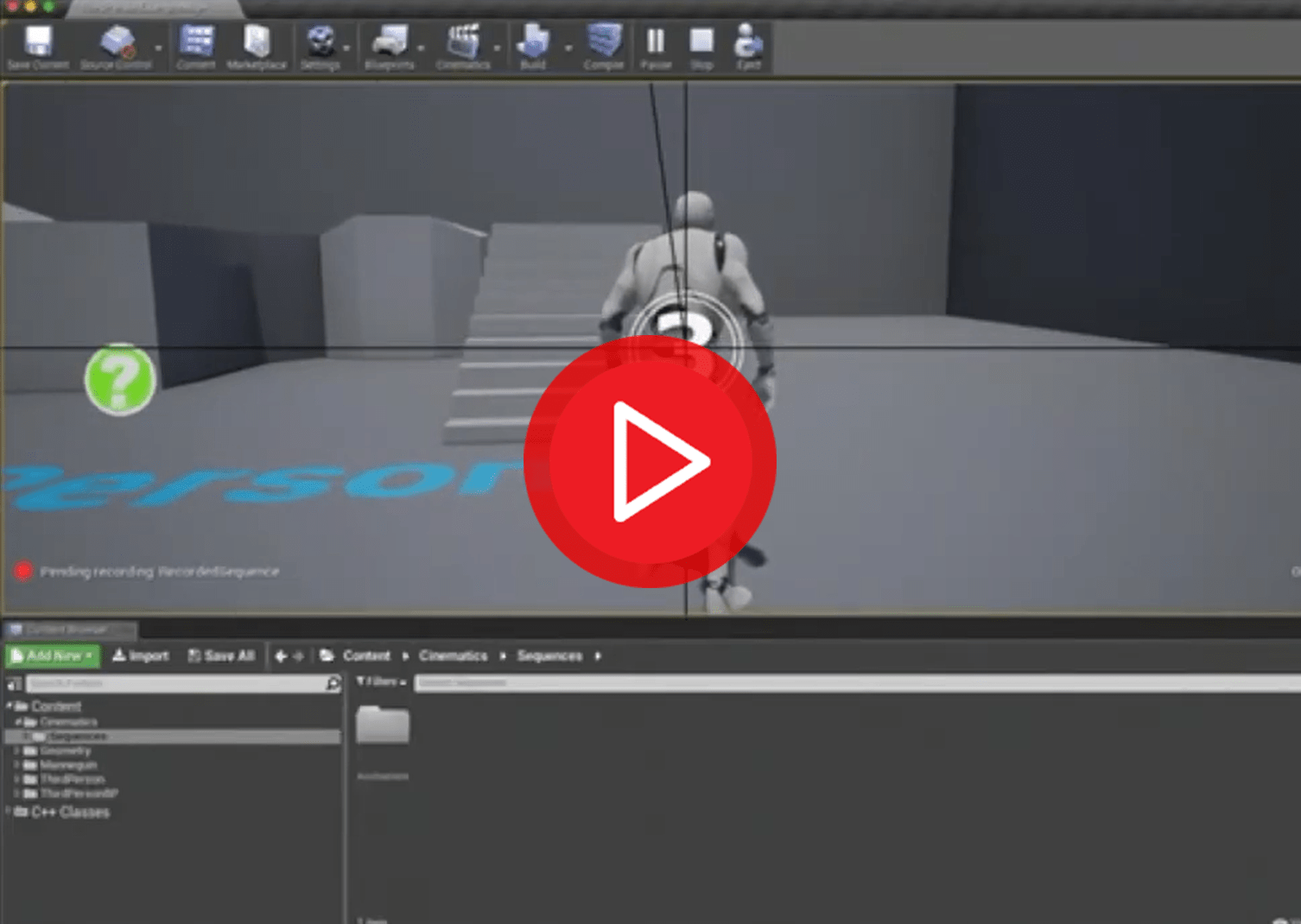Eject from the player controller
Screen dimensions: 1301x924
748,45
